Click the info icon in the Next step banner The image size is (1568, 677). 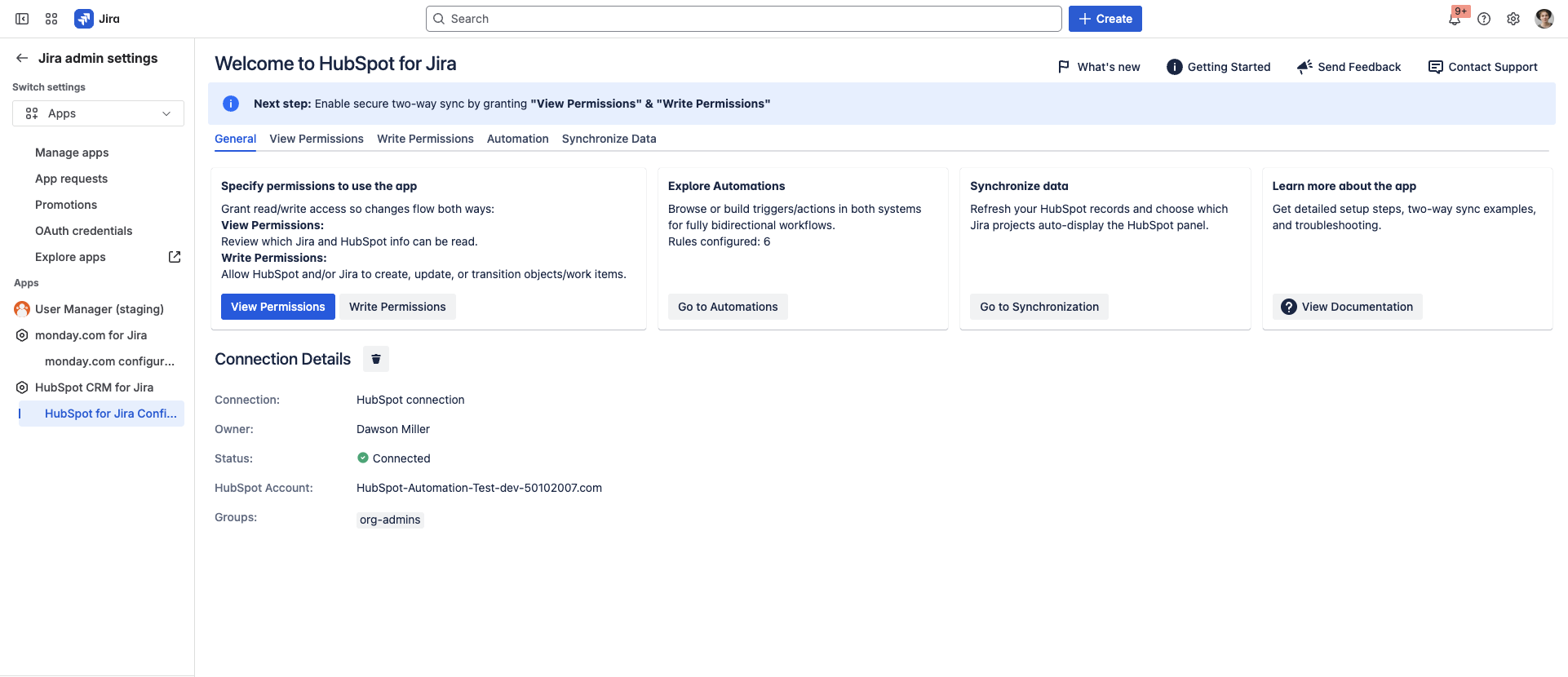(x=231, y=104)
